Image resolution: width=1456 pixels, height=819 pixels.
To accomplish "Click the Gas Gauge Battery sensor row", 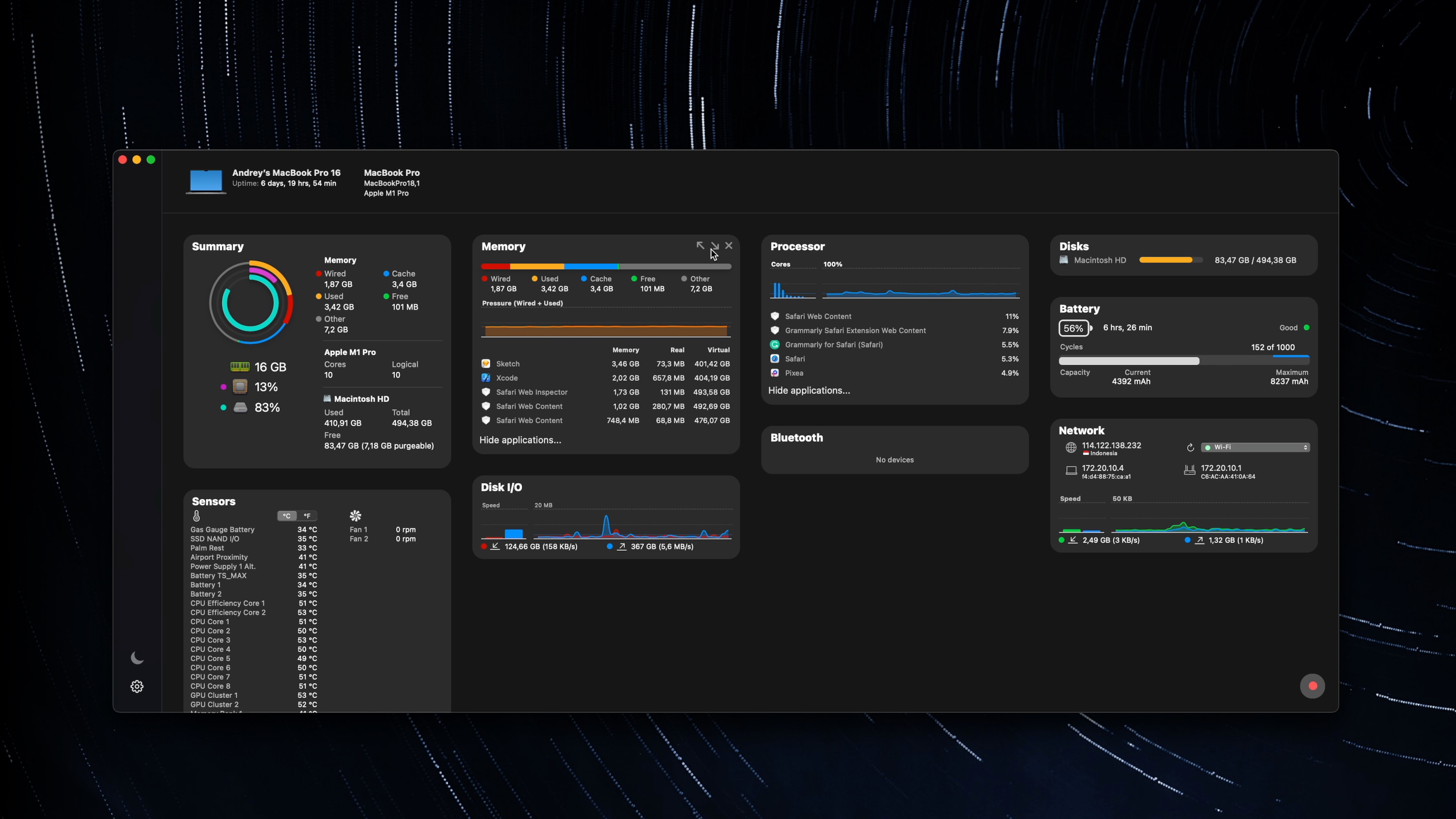I will 254,530.
